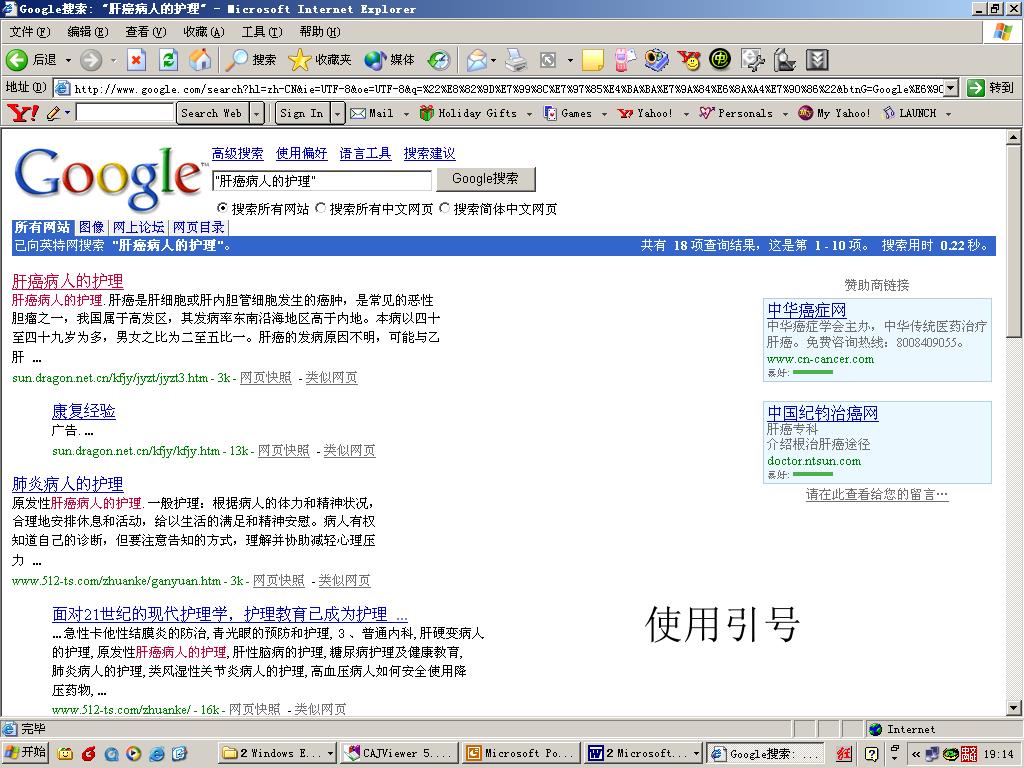Open Yahoo Mail from the toolbar
The width and height of the screenshot is (1024, 768).
372,113
